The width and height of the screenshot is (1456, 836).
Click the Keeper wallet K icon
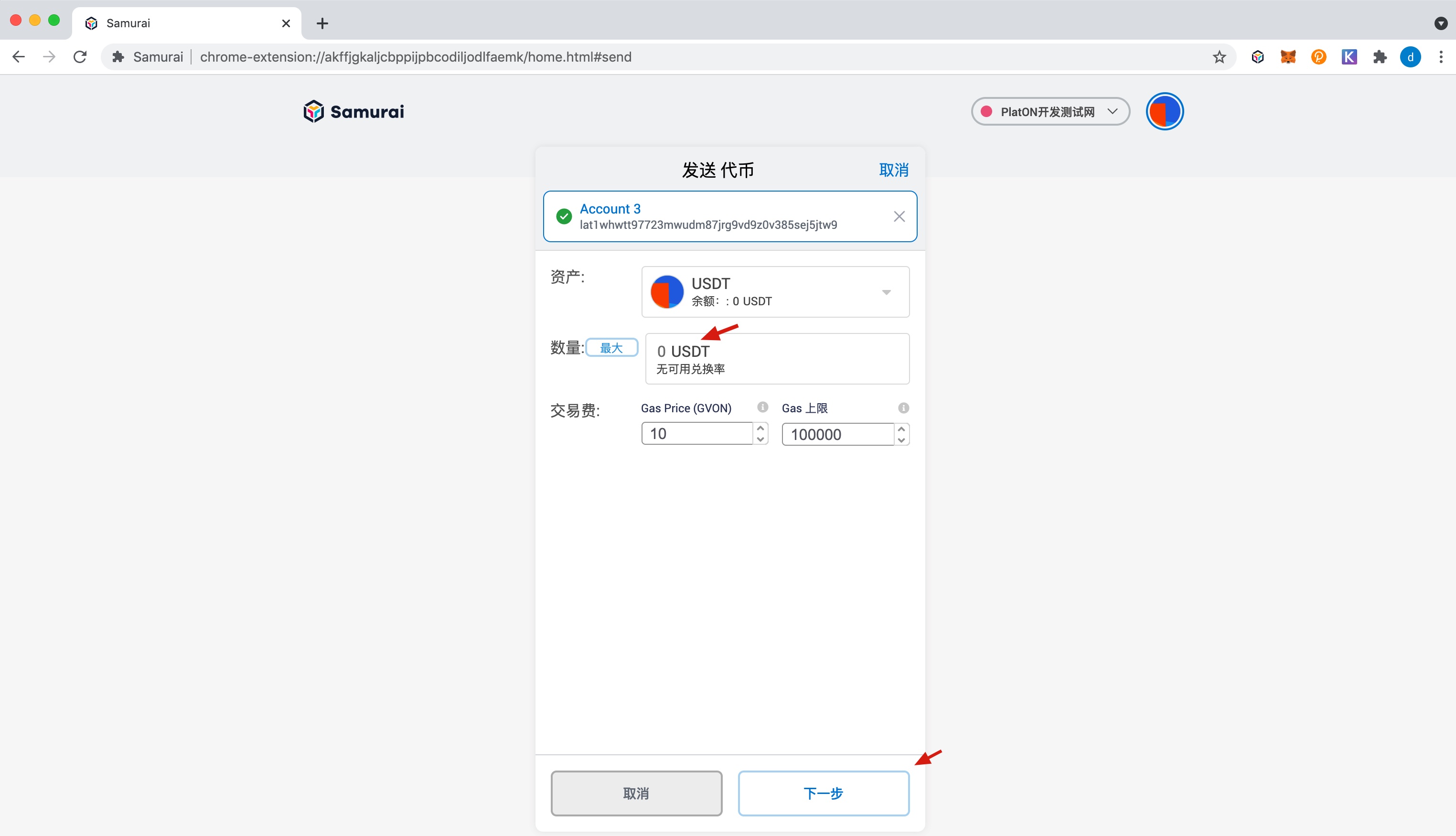tap(1348, 56)
